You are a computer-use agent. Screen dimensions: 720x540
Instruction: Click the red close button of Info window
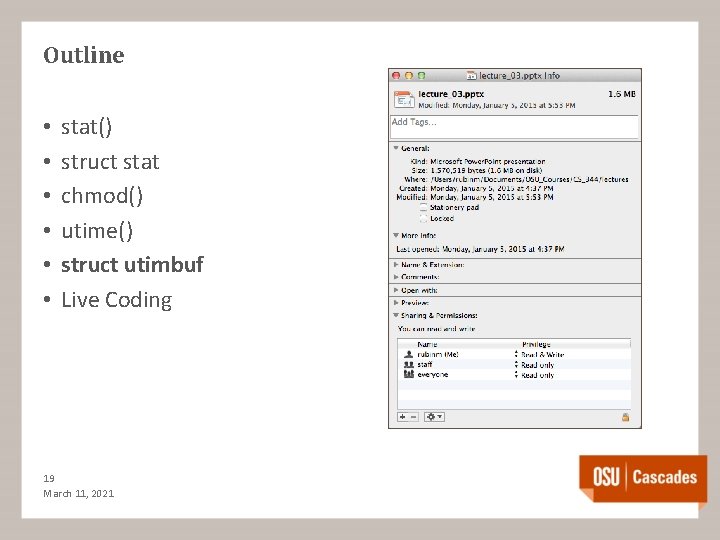396,75
